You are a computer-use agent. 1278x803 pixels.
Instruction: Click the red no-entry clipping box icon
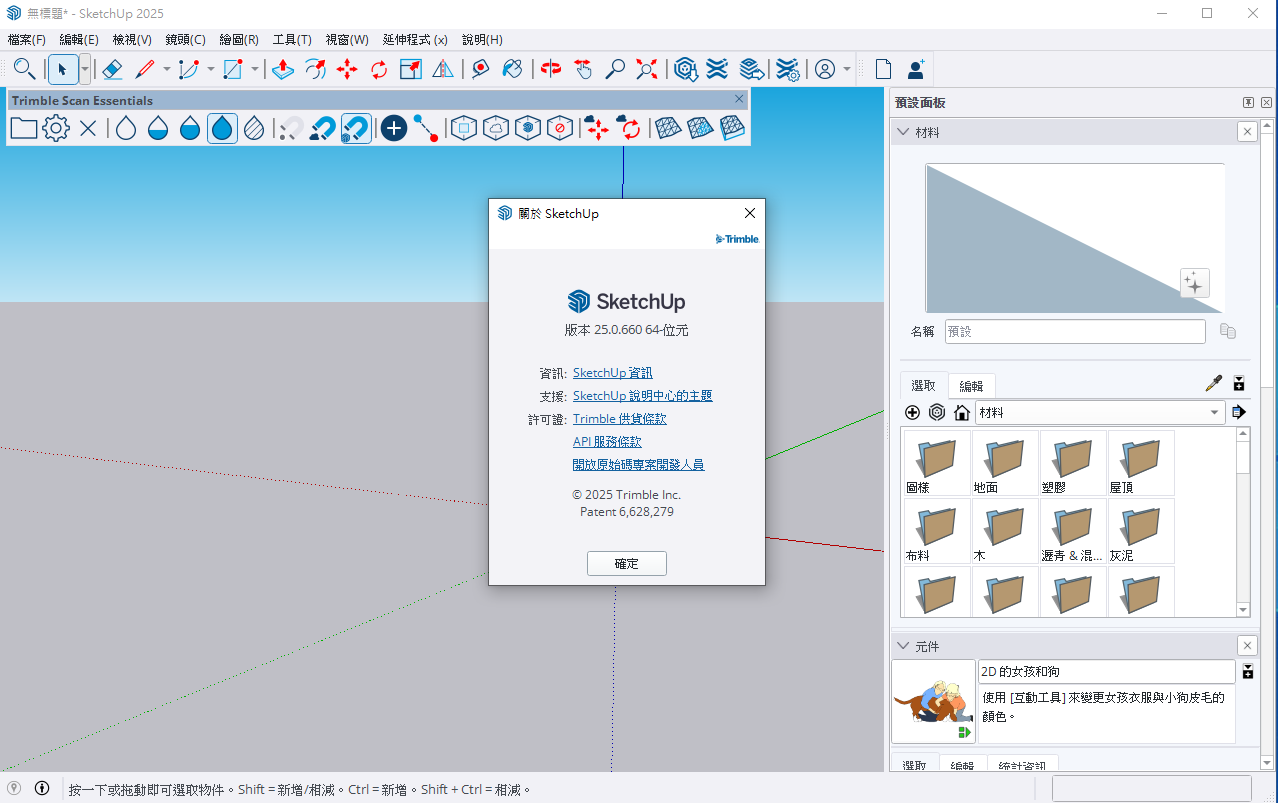point(560,128)
